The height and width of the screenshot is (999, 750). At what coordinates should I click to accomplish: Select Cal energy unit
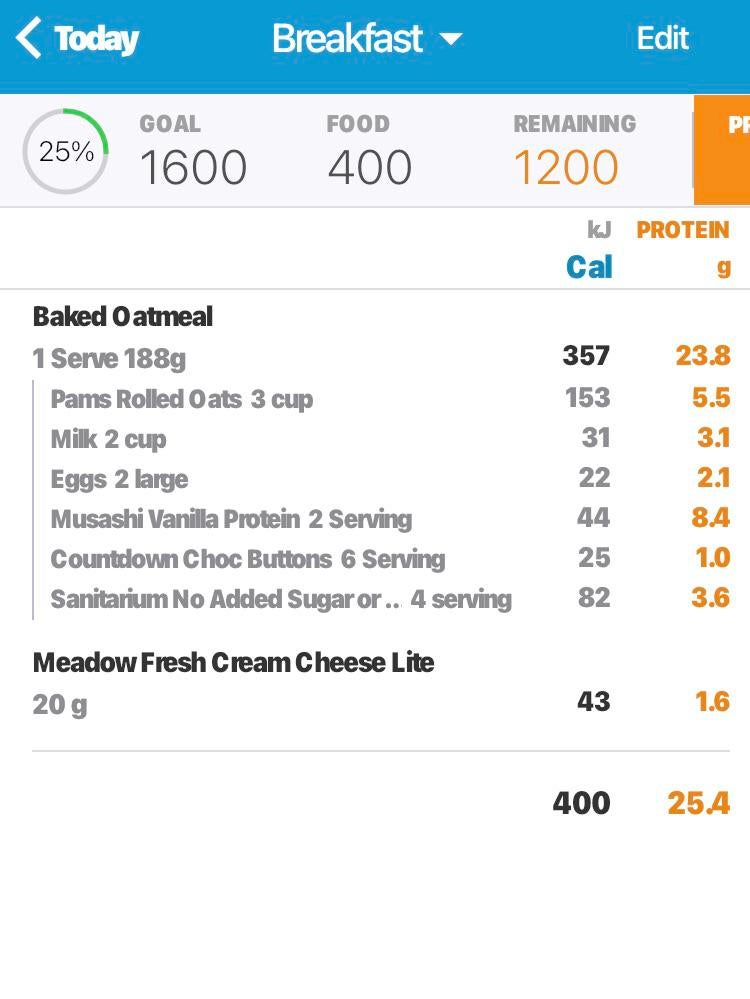pos(589,267)
